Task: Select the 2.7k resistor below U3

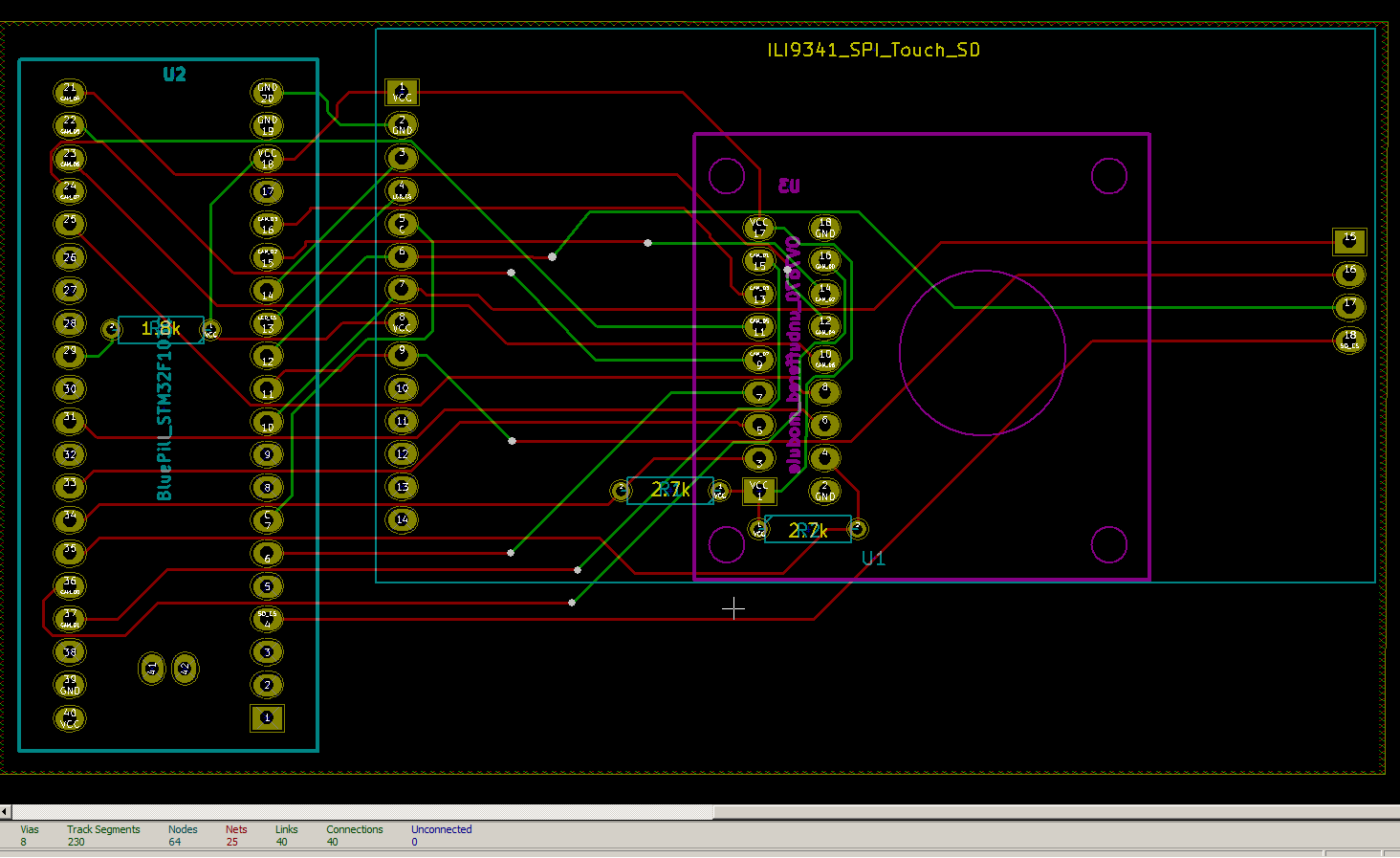Action: click(670, 491)
